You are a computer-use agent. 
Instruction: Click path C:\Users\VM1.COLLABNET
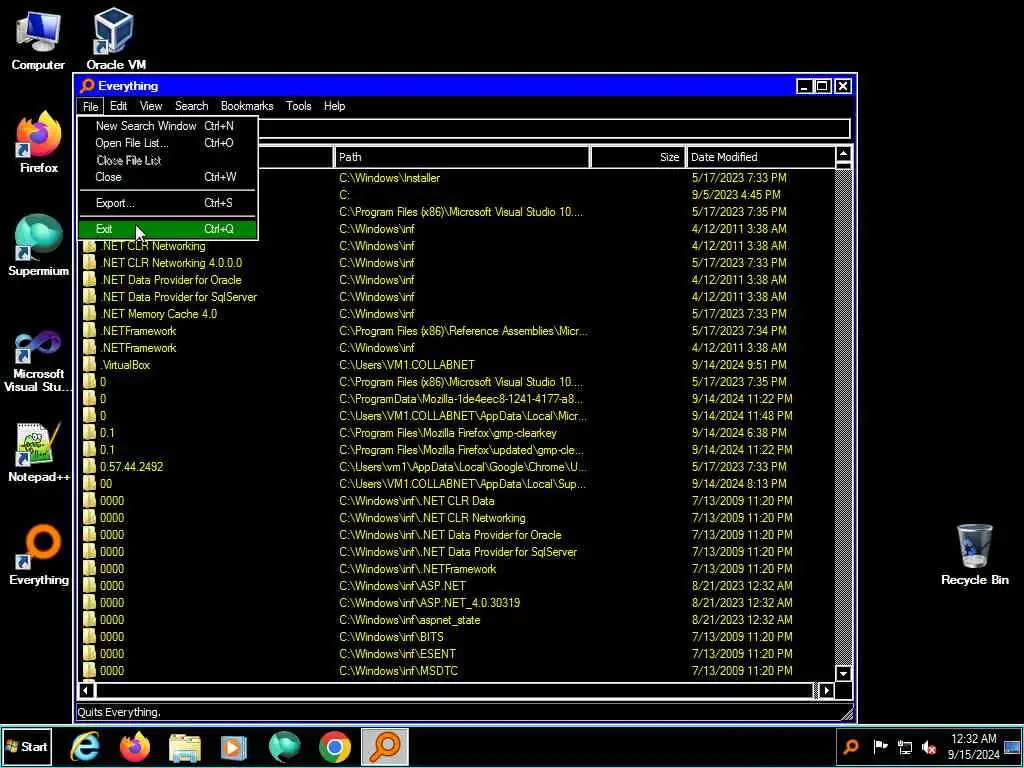coord(407,364)
